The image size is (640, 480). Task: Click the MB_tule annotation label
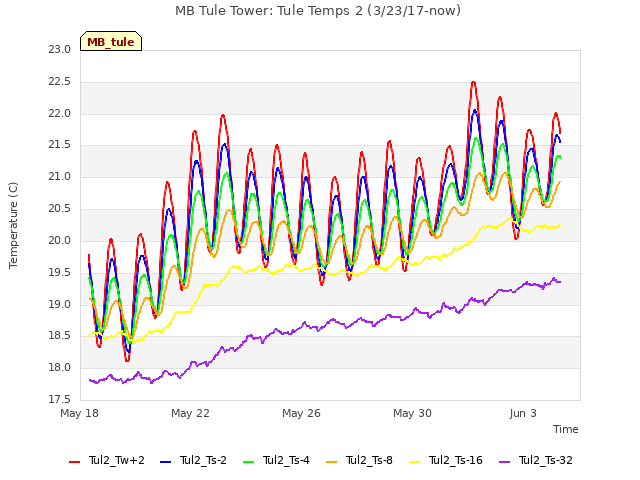click(111, 41)
